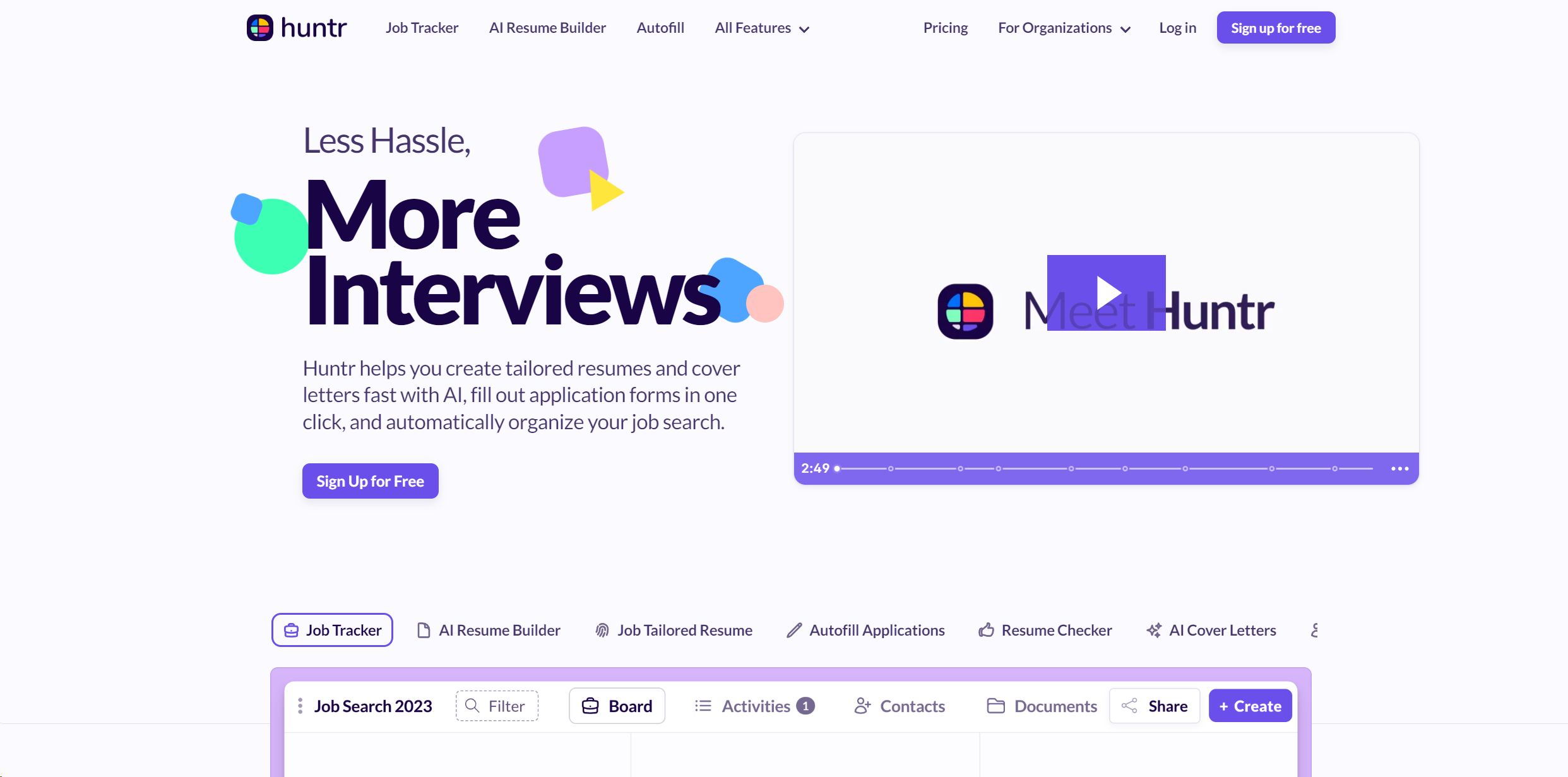Open AI Cover Letters via the sparkles icon
This screenshot has height=777, width=1568.
click(x=1153, y=629)
